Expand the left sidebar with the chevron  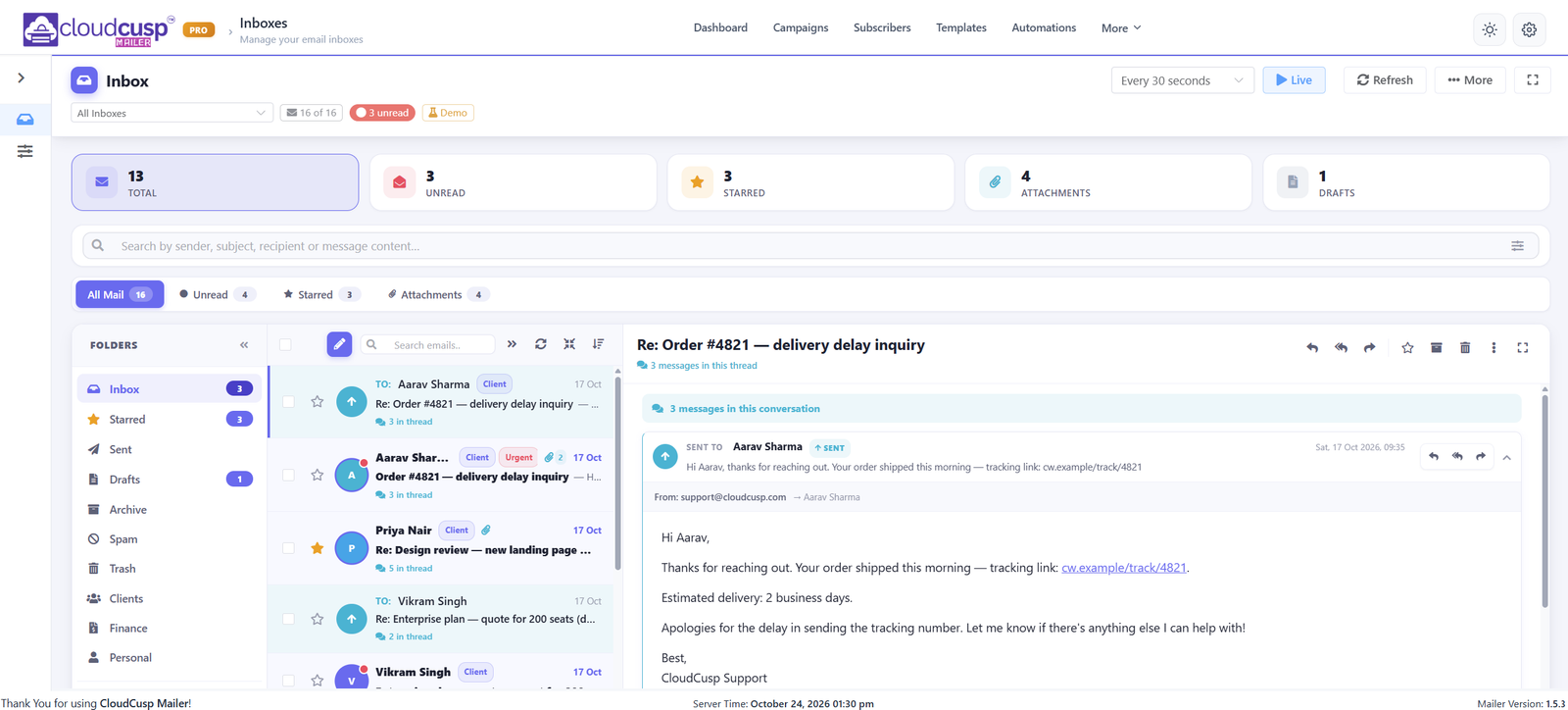pyautogui.click(x=22, y=77)
